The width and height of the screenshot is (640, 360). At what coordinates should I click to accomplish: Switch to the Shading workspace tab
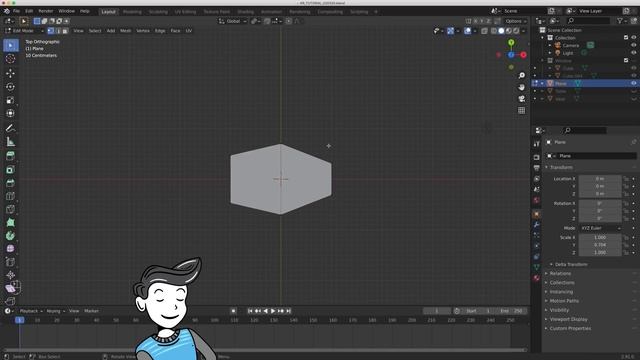click(x=245, y=12)
